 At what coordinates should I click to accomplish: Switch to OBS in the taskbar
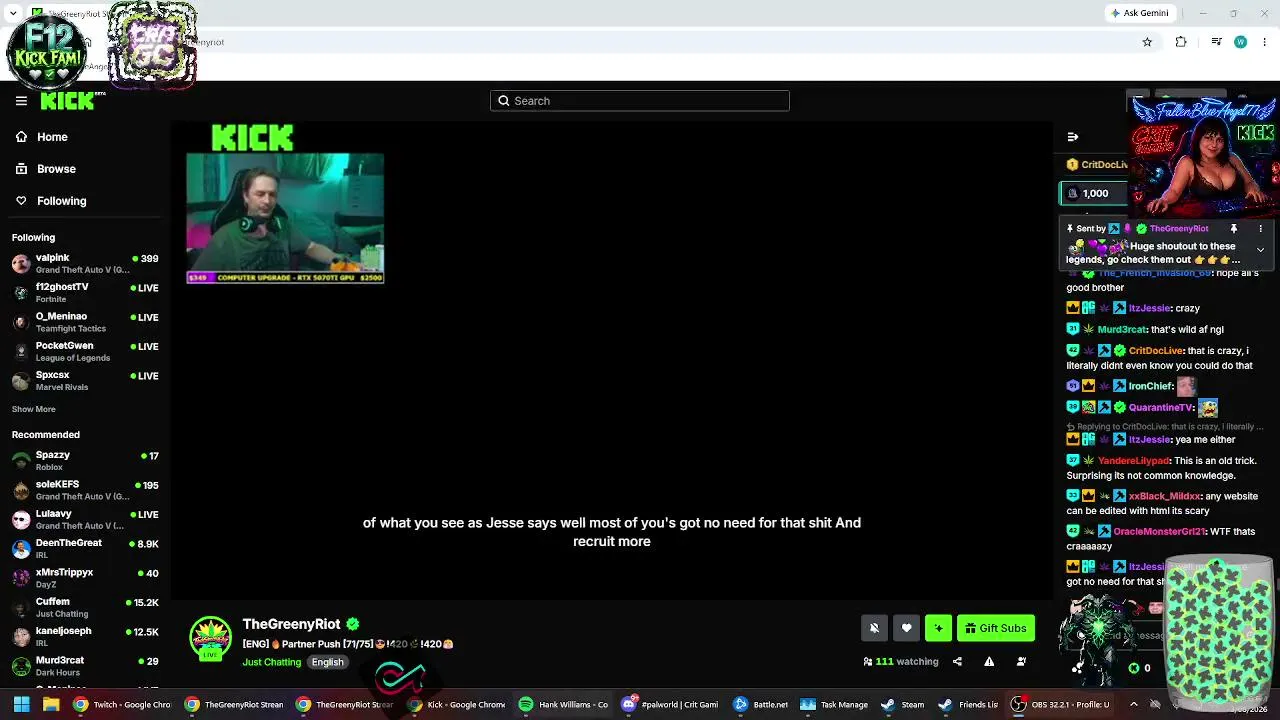1060,704
